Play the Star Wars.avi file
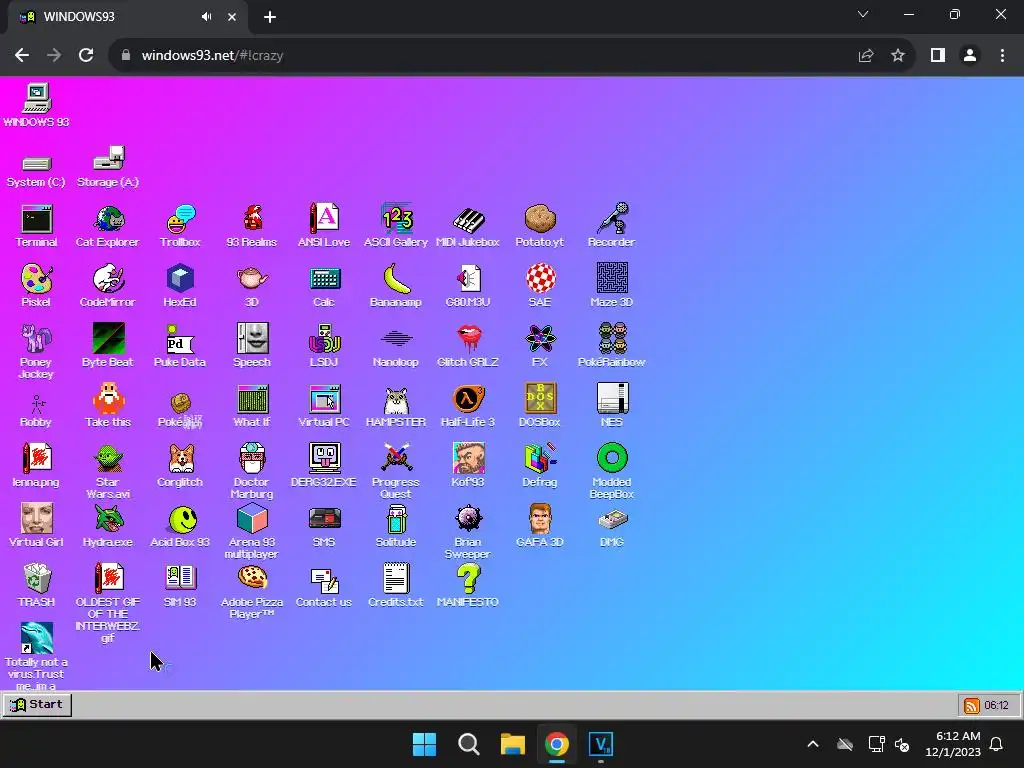This screenshot has height=768, width=1024. [x=108, y=472]
